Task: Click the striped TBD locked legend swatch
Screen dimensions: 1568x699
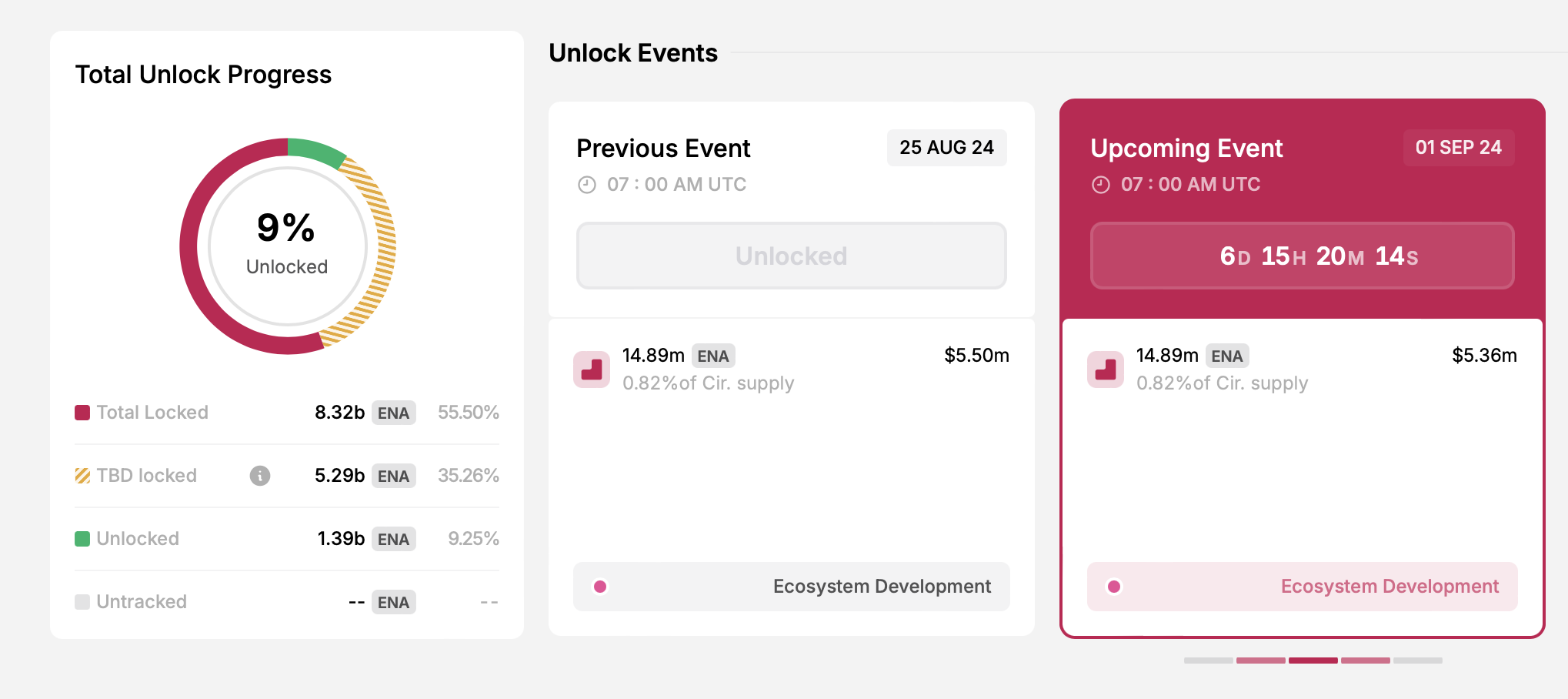Action: [x=81, y=475]
